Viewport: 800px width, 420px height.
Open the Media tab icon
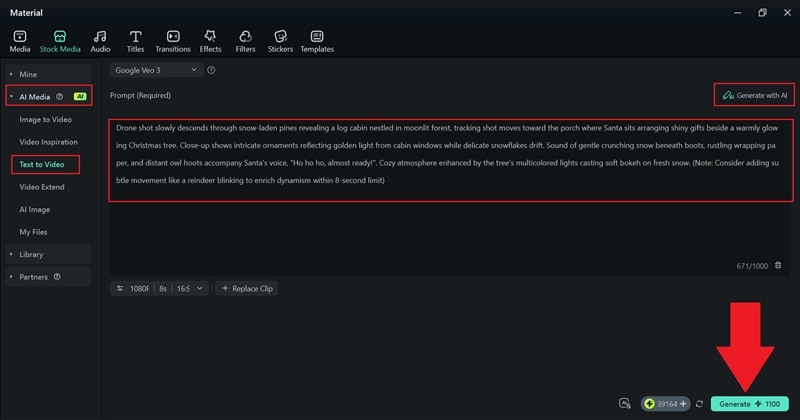pyautogui.click(x=20, y=41)
